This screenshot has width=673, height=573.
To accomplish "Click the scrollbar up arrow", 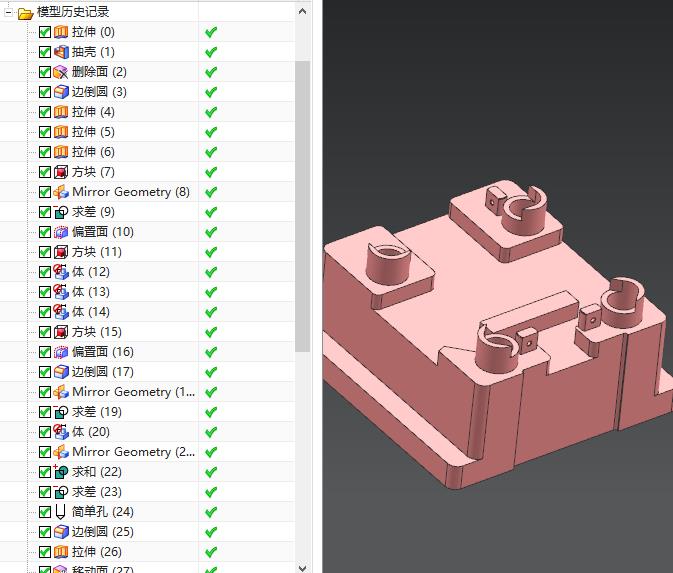I will [x=302, y=11].
